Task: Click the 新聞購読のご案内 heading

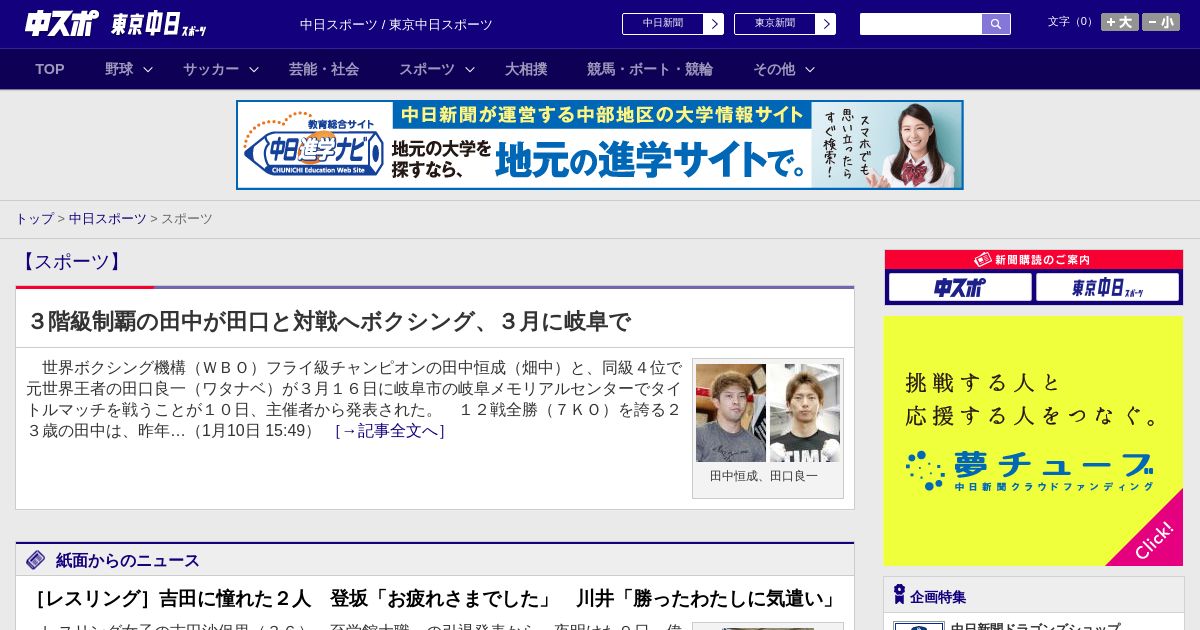Action: tap(1033, 260)
